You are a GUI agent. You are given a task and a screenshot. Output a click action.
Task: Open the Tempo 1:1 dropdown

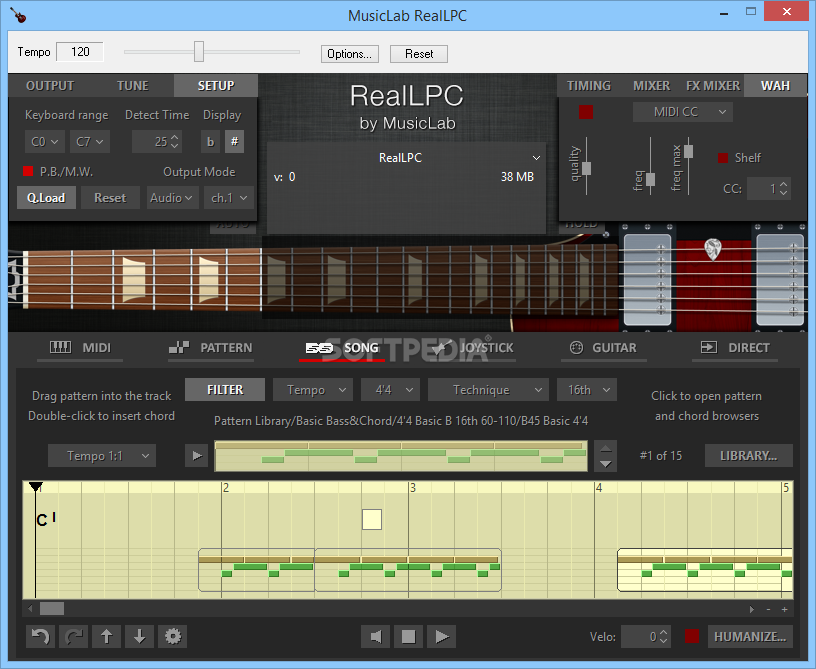tap(101, 456)
